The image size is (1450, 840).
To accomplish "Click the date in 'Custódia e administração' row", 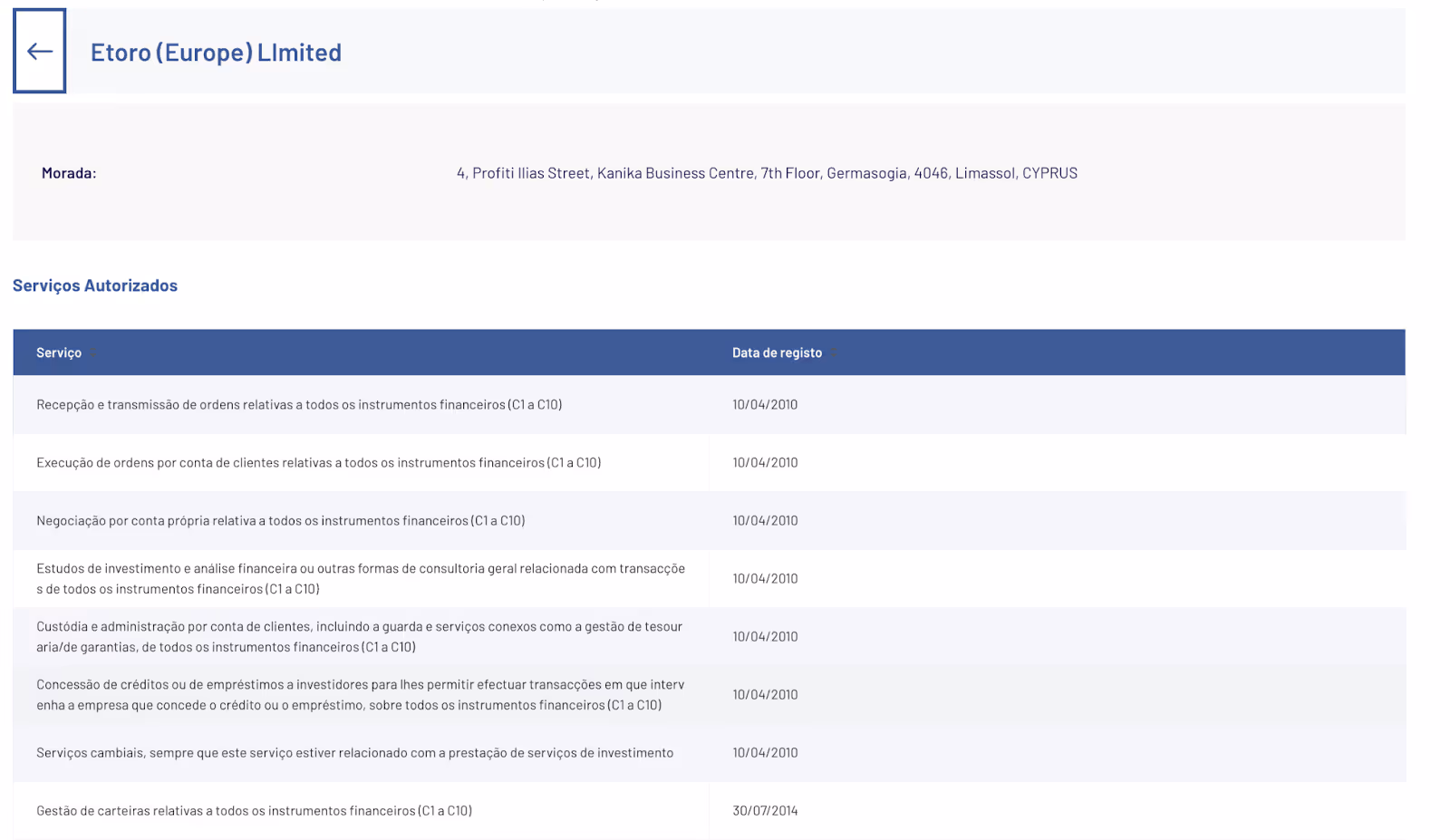I will tap(765, 637).
